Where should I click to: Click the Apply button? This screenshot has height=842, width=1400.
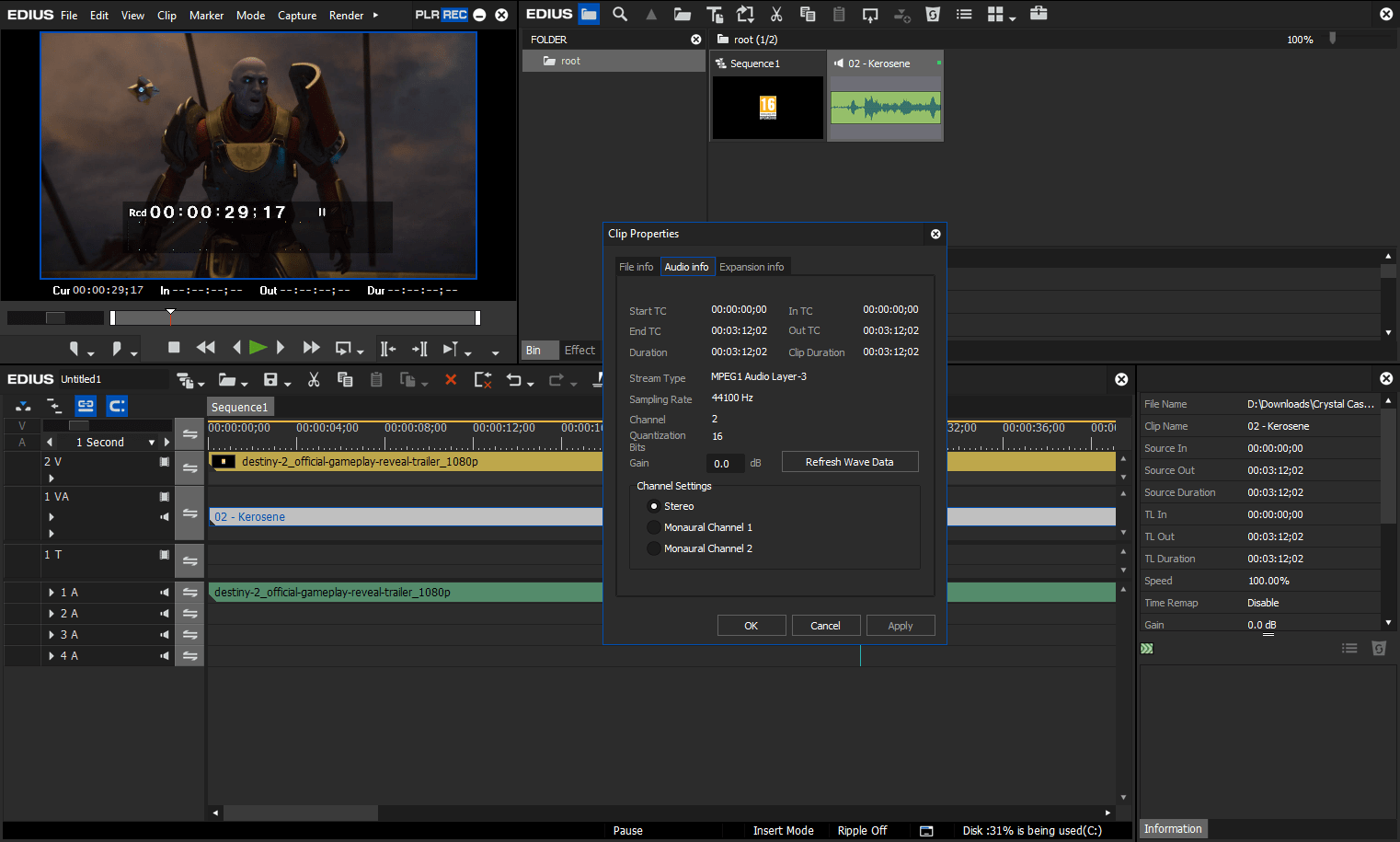901,626
